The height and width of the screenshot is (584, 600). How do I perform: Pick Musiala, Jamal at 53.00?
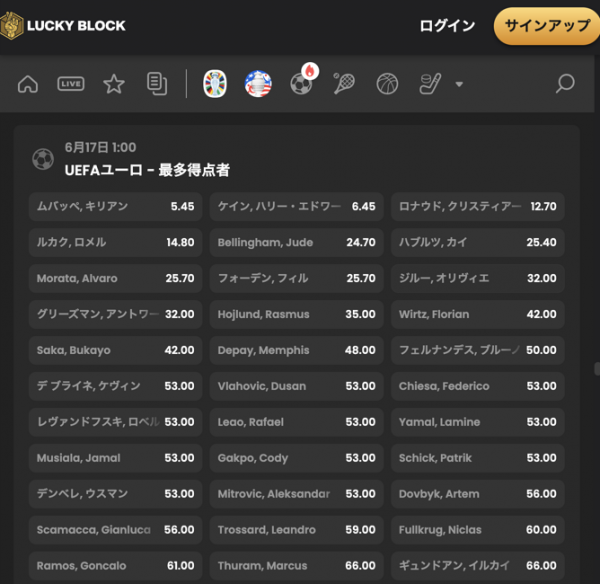coord(115,458)
